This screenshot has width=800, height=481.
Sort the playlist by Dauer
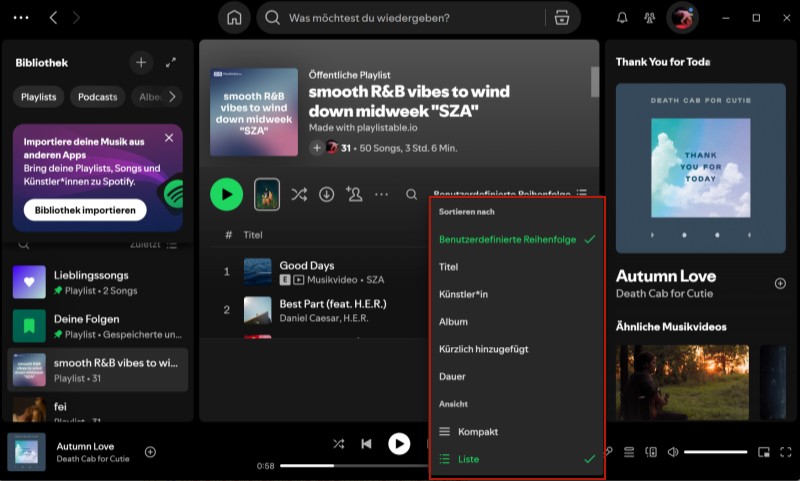tap(517, 376)
